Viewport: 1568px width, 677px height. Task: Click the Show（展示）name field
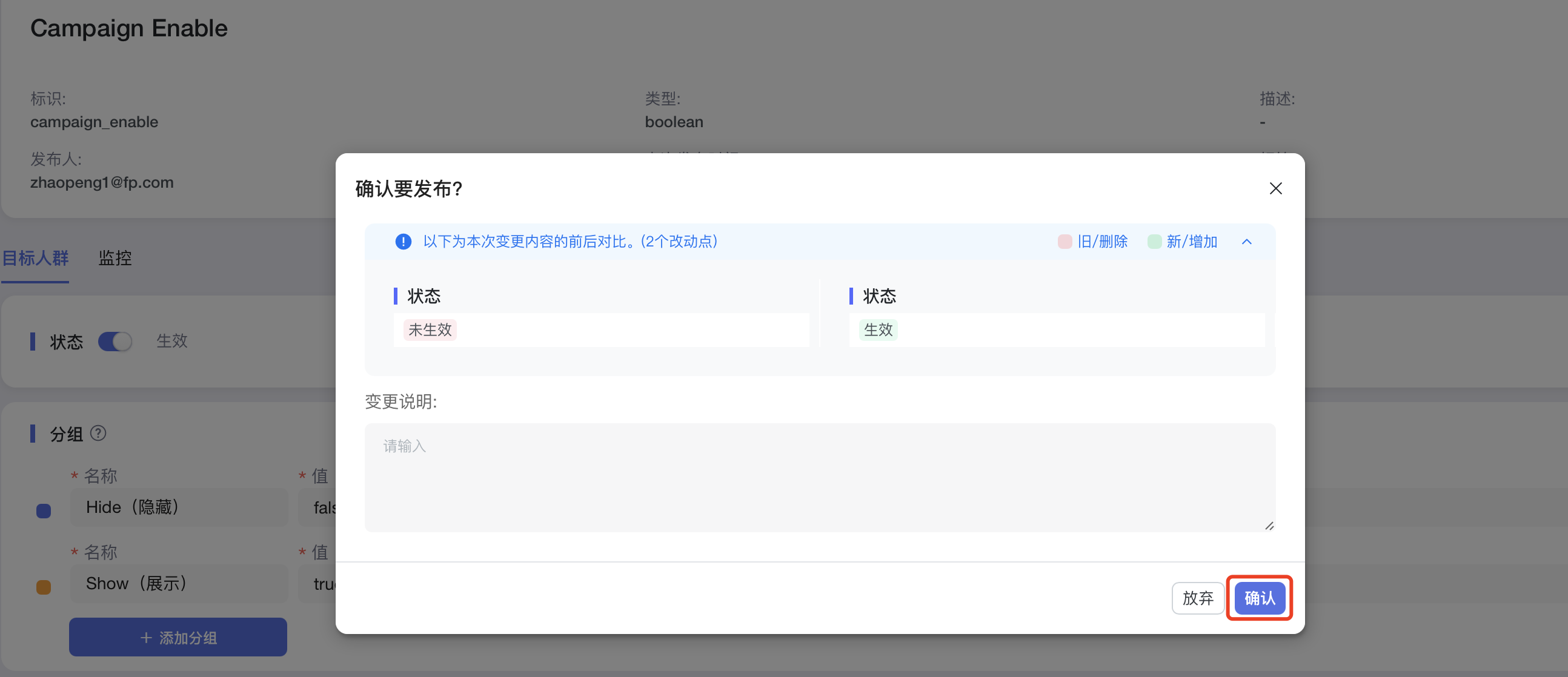(x=178, y=583)
